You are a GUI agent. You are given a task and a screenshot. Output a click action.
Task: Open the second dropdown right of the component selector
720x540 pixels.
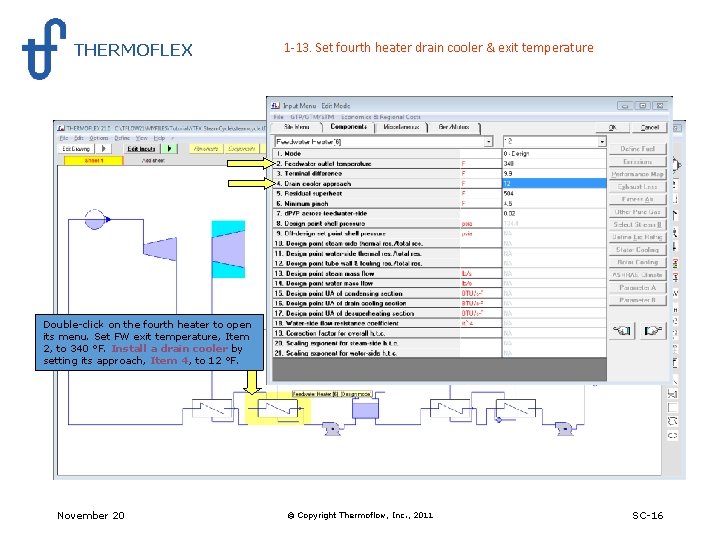click(602, 142)
